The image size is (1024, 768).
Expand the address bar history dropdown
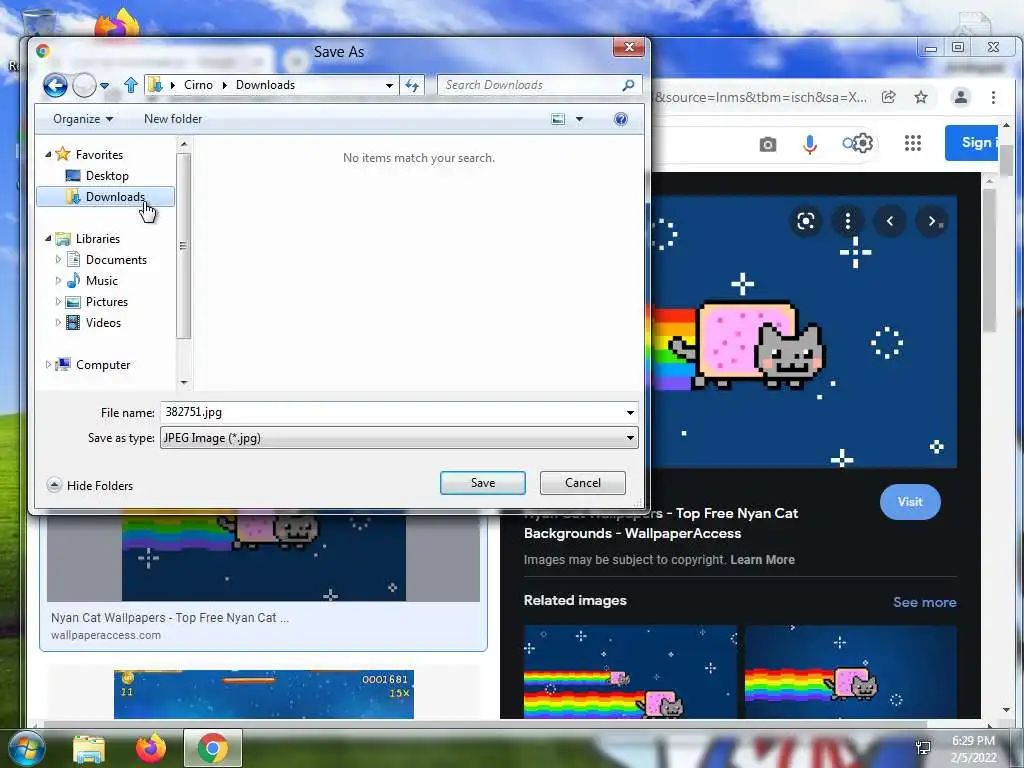[x=389, y=86]
